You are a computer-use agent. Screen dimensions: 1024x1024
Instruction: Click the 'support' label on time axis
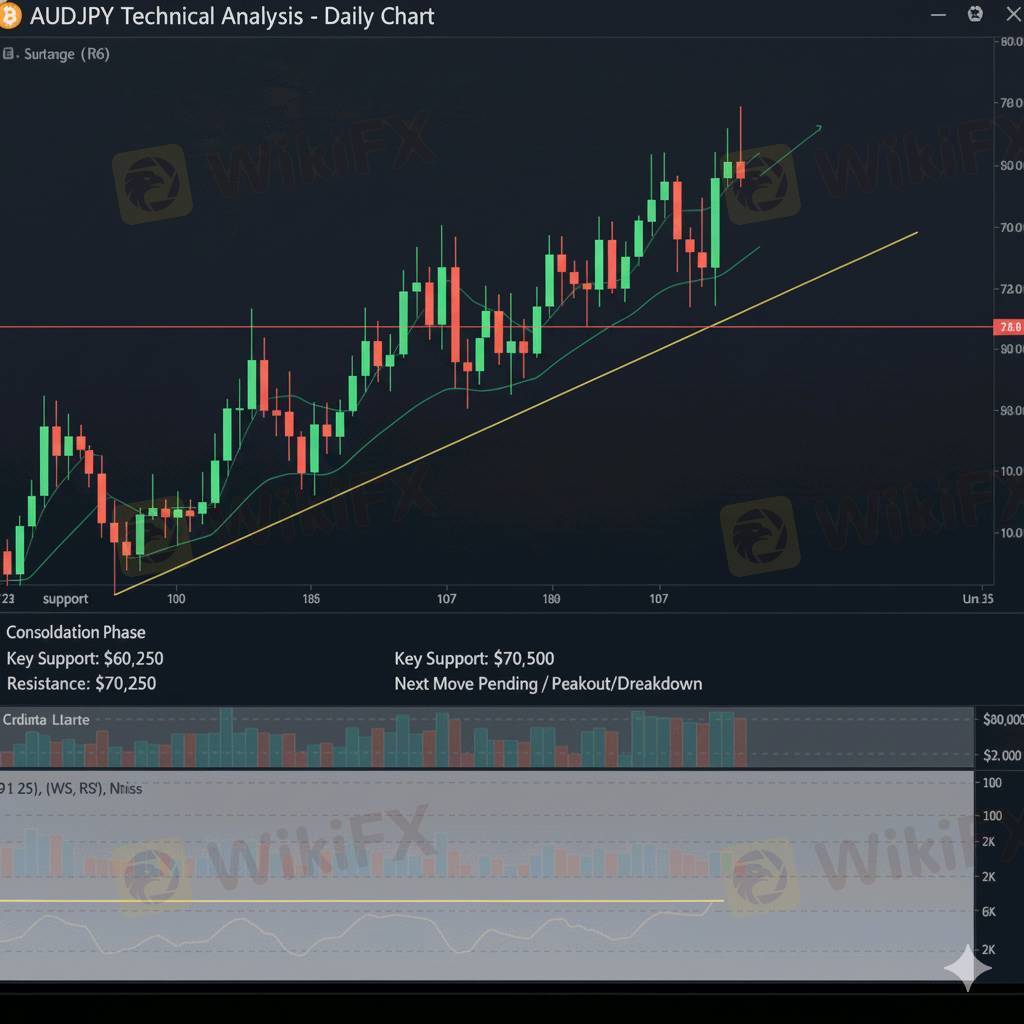pyautogui.click(x=65, y=599)
